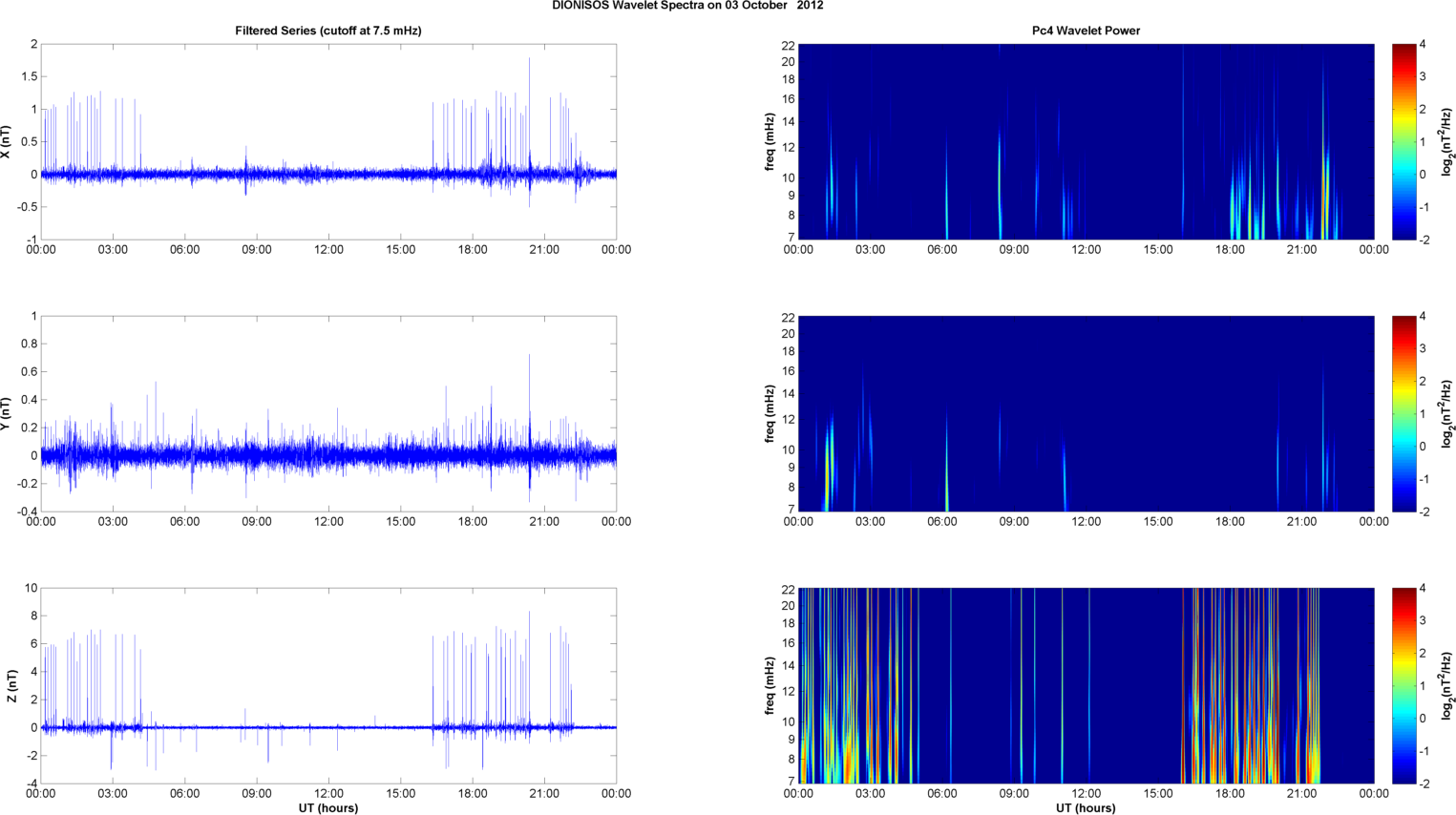
Task: Select "freq (mHz)" label of the middle spectrogram
Action: 769,414
